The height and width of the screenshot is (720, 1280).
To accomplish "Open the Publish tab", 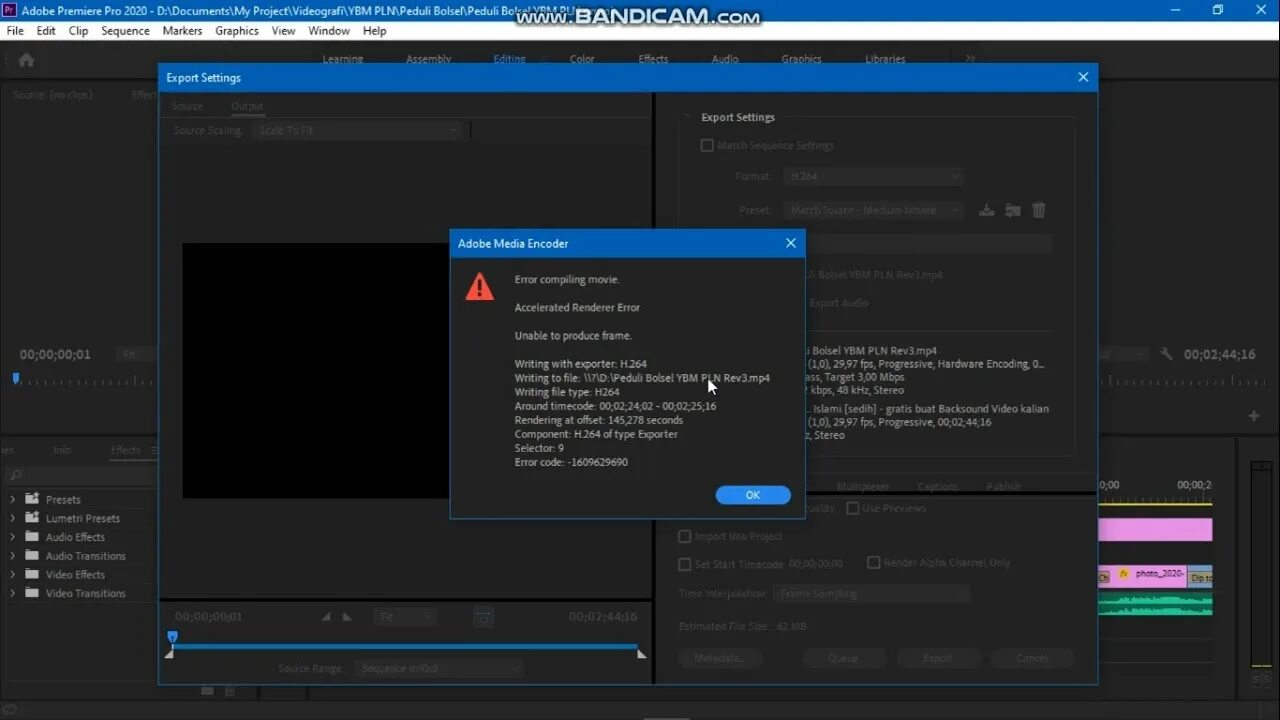I will (1003, 486).
